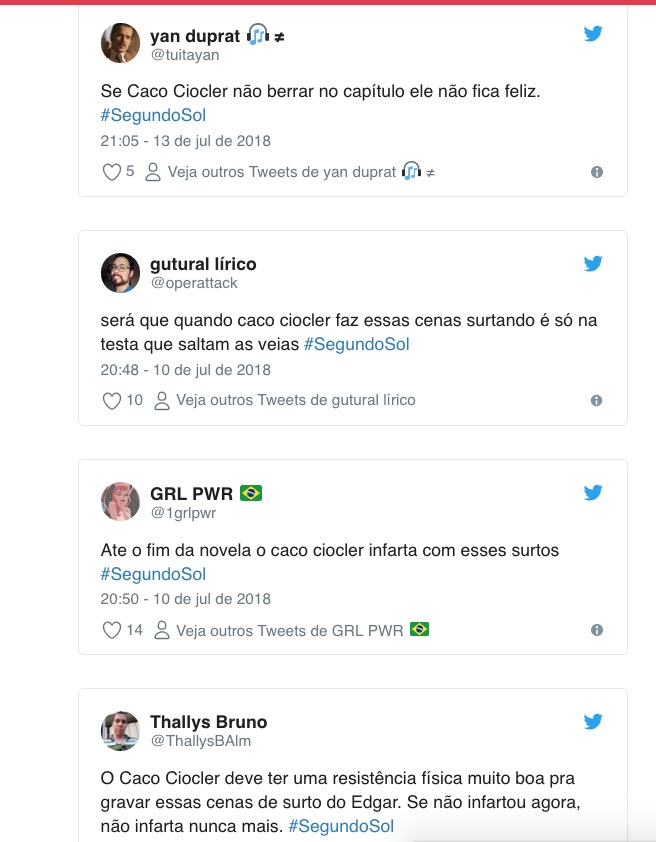Click Thallys Bruno's profile photo
656x842 pixels.
tap(120, 731)
